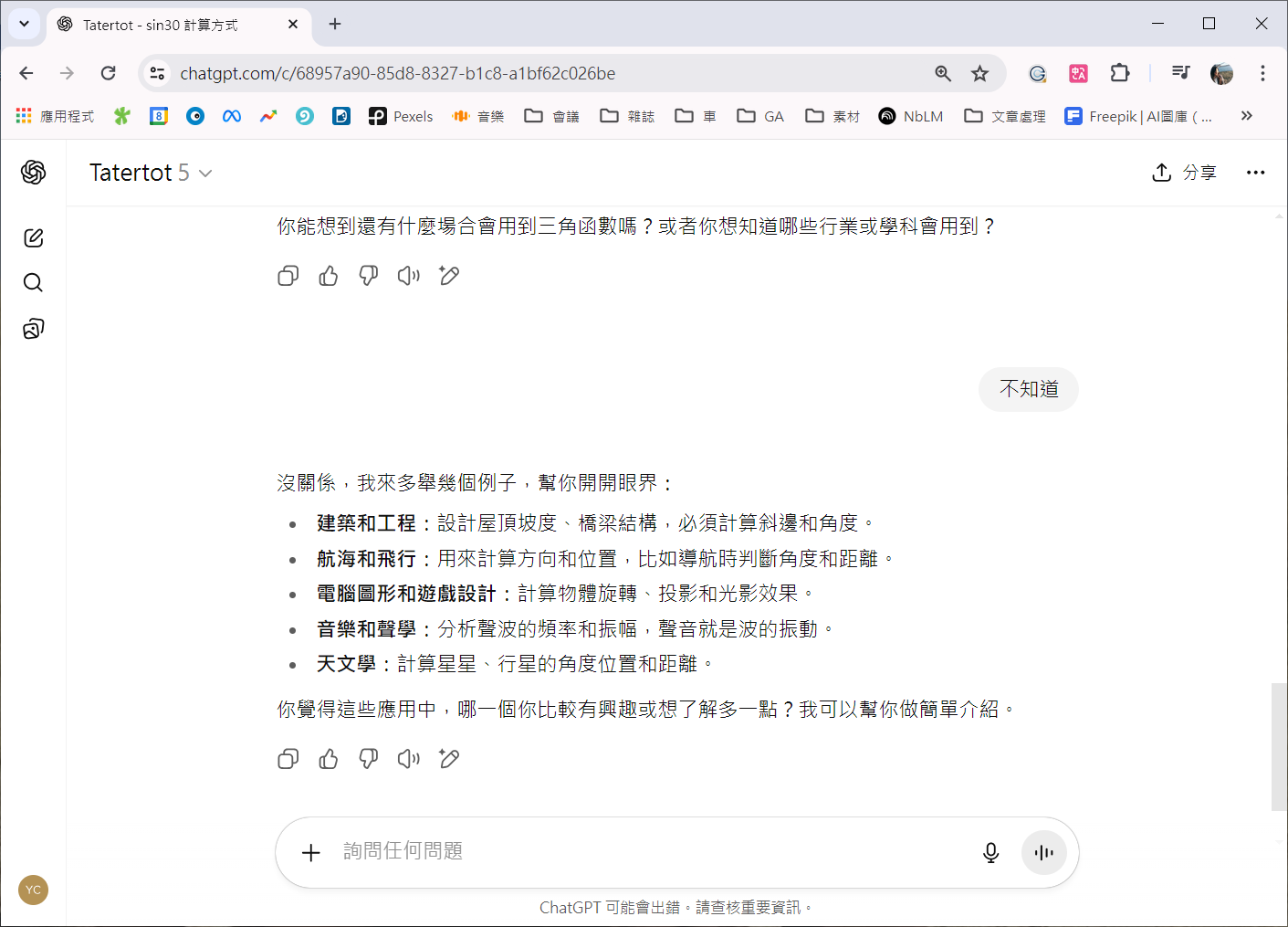This screenshot has height=927, width=1288.
Task: Open the 車 bookmarks folder
Action: (x=696, y=116)
